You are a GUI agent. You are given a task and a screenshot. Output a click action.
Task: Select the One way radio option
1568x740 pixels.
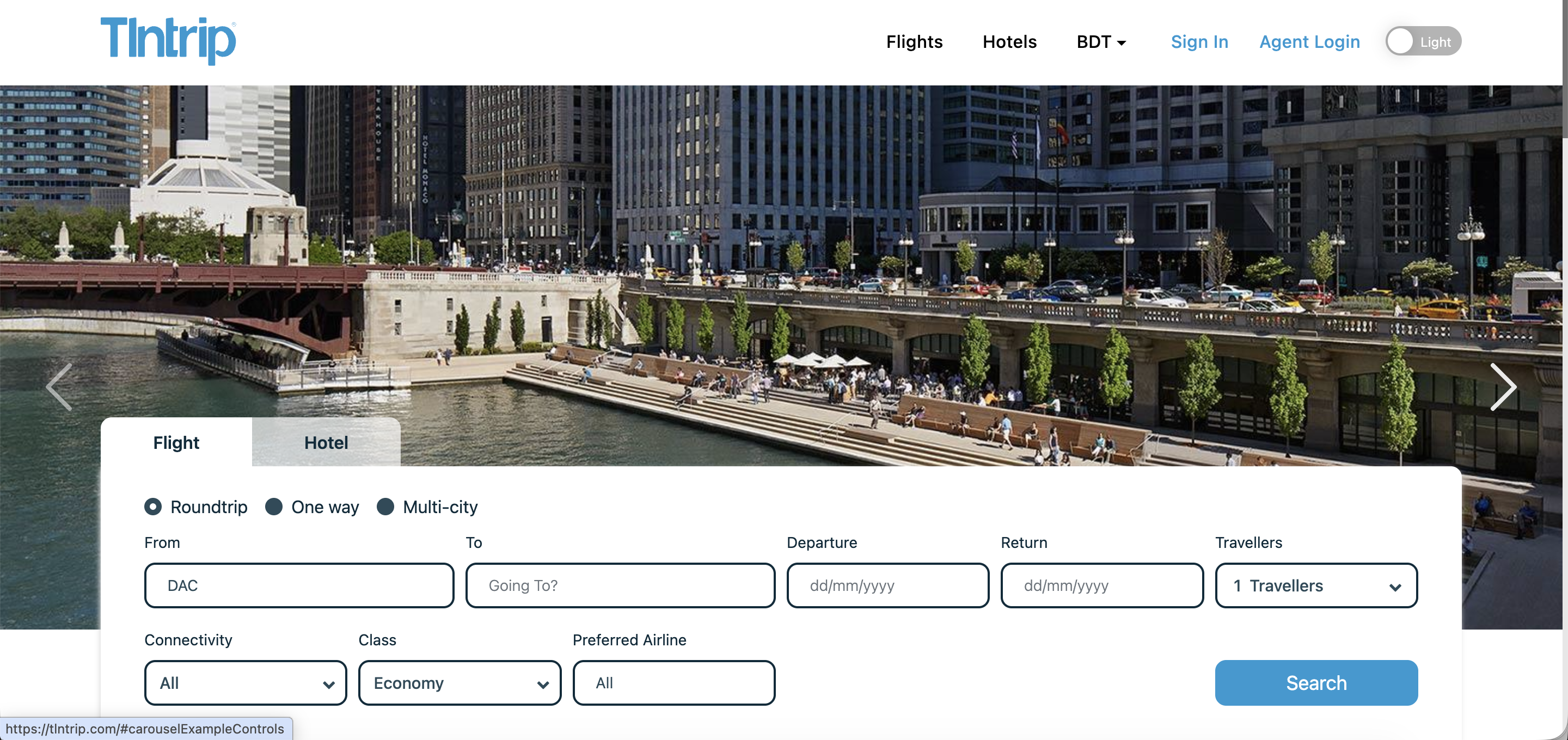(274, 507)
